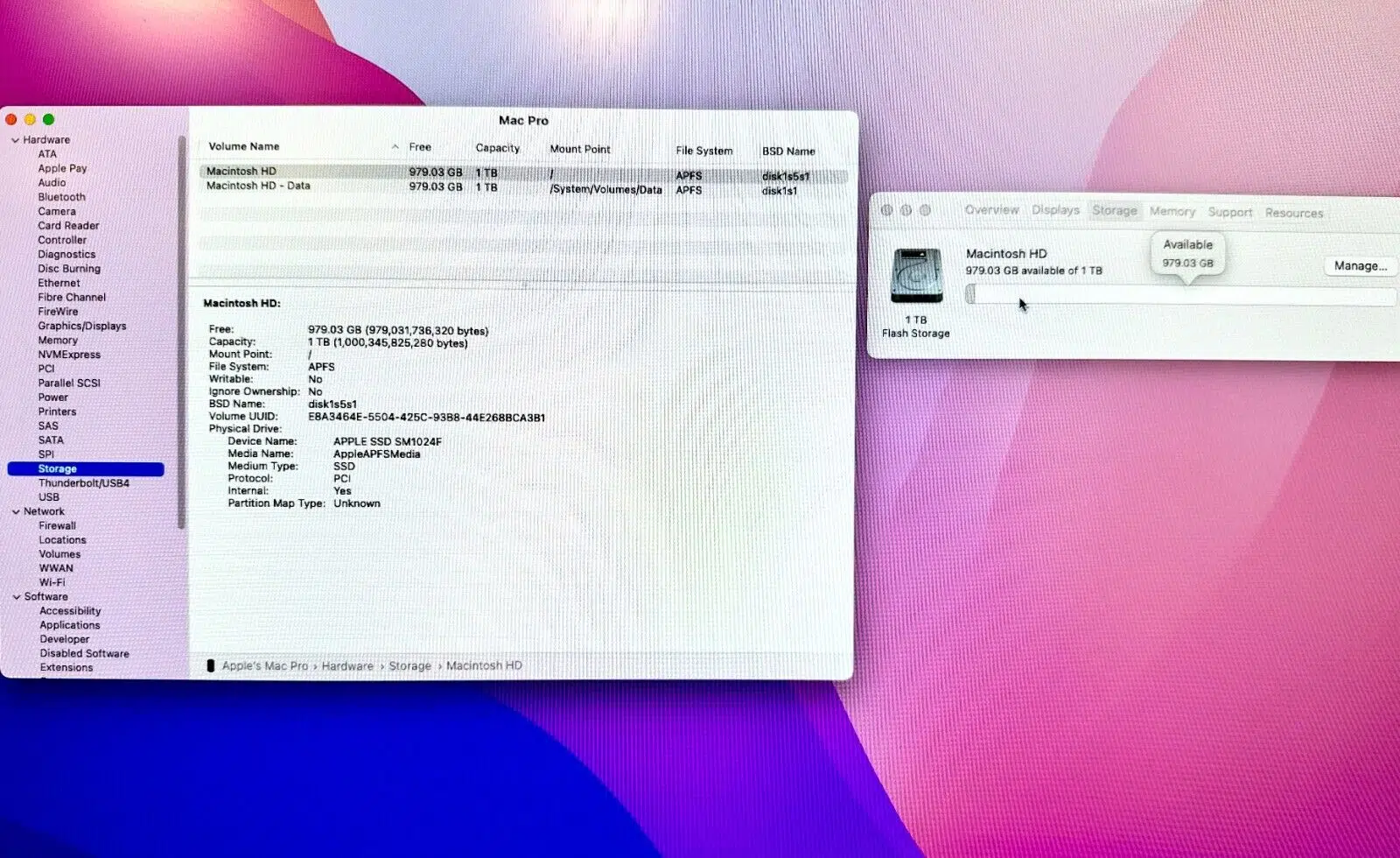The height and width of the screenshot is (858, 1400).
Task: Select Thunderbolt/USB4 in the sidebar
Action: point(83,483)
